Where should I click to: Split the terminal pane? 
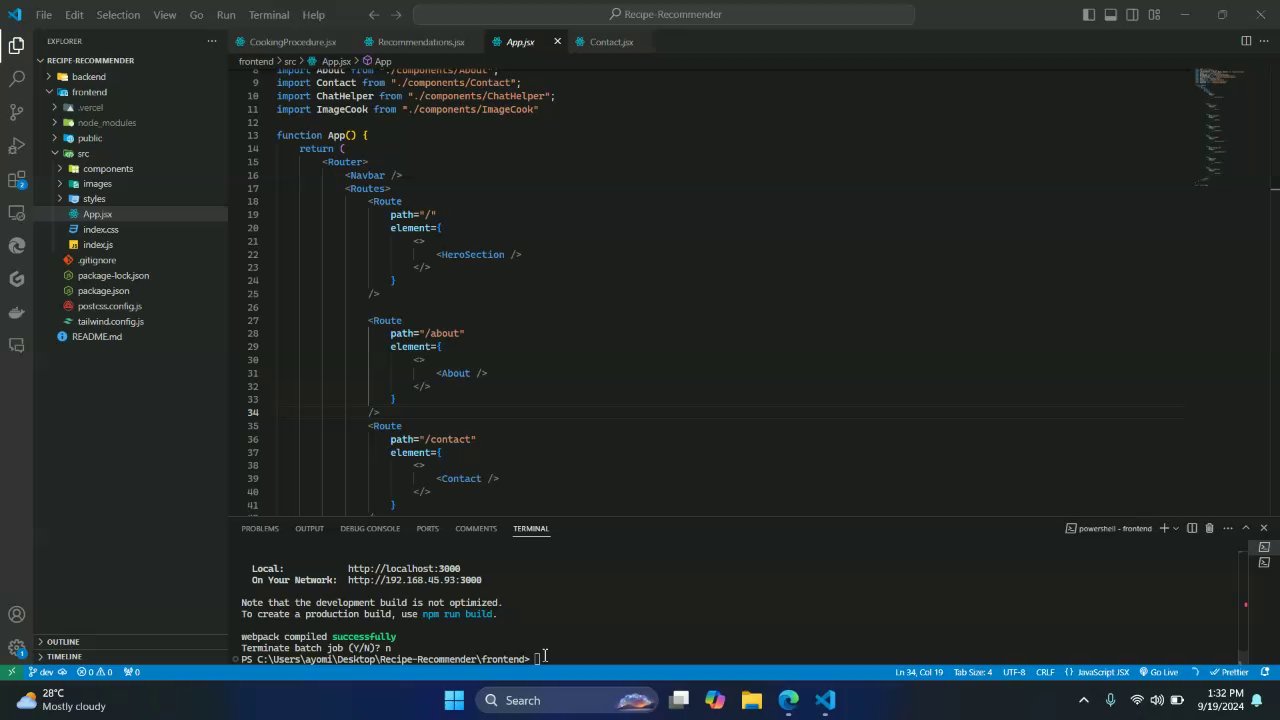click(1192, 528)
